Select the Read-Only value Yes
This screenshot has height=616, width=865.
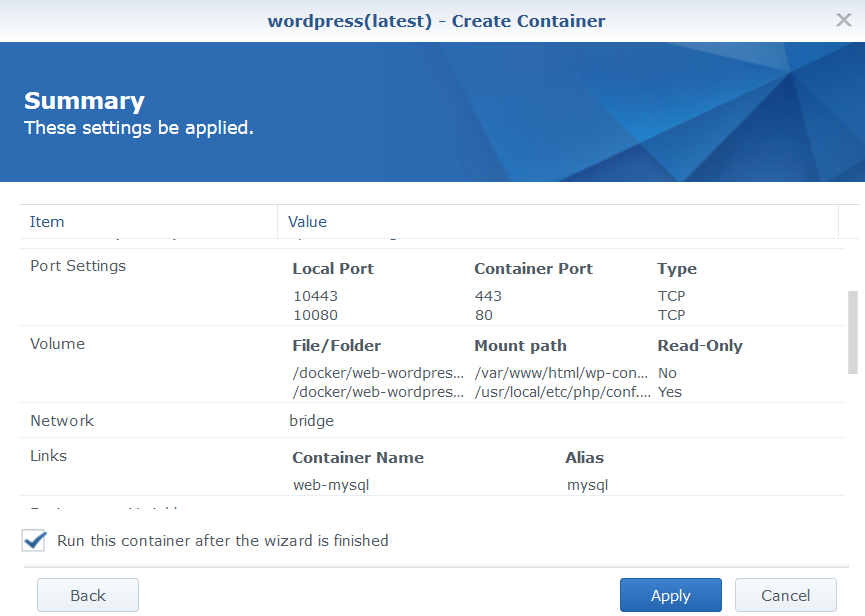click(x=670, y=392)
